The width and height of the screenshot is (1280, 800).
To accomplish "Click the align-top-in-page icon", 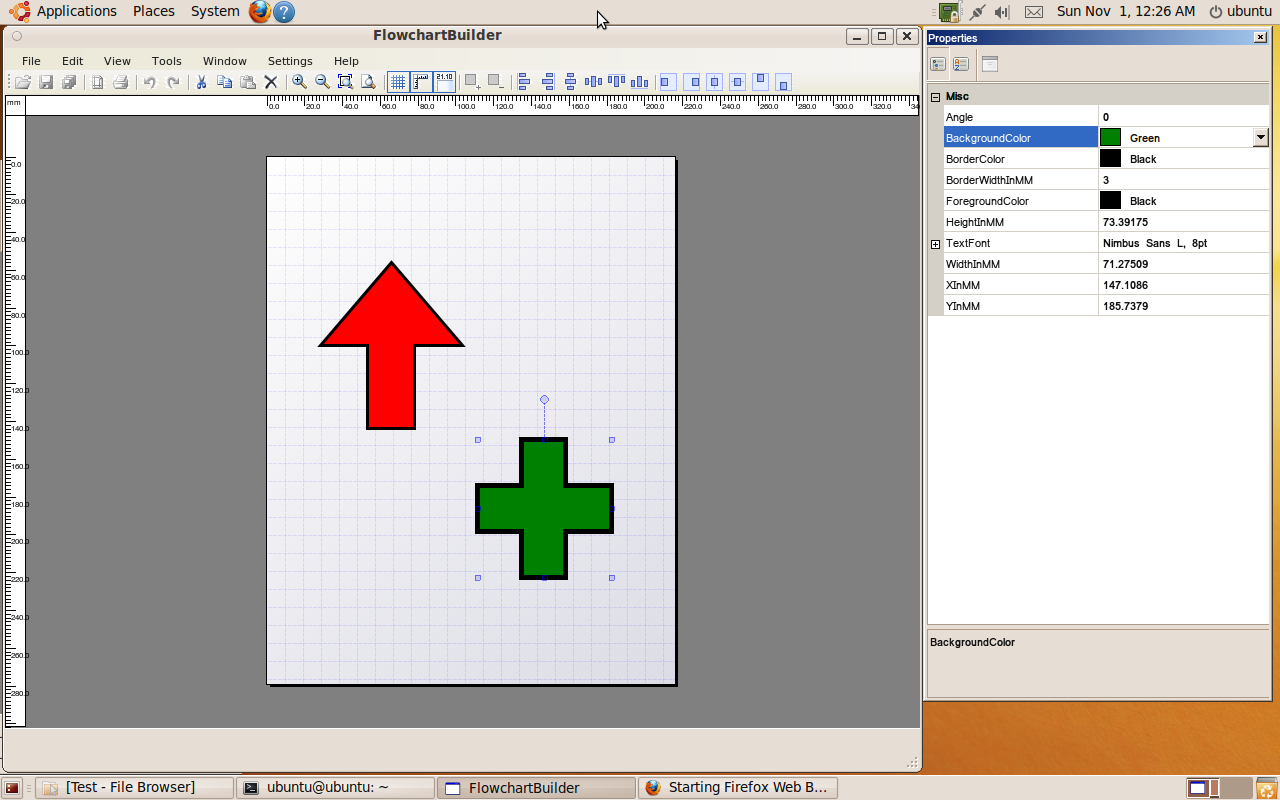I will click(761, 82).
